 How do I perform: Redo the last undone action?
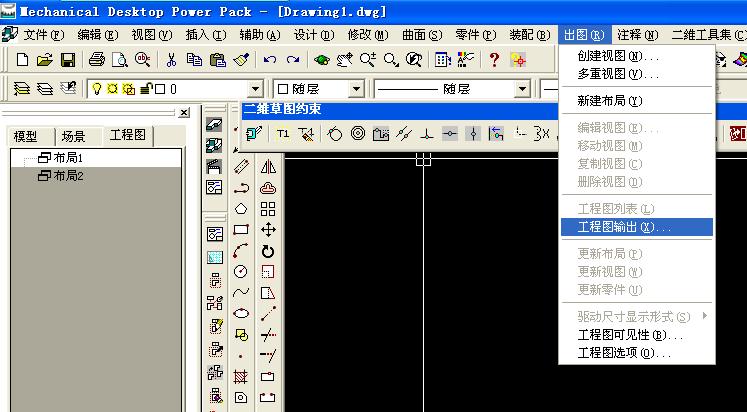[x=293, y=60]
